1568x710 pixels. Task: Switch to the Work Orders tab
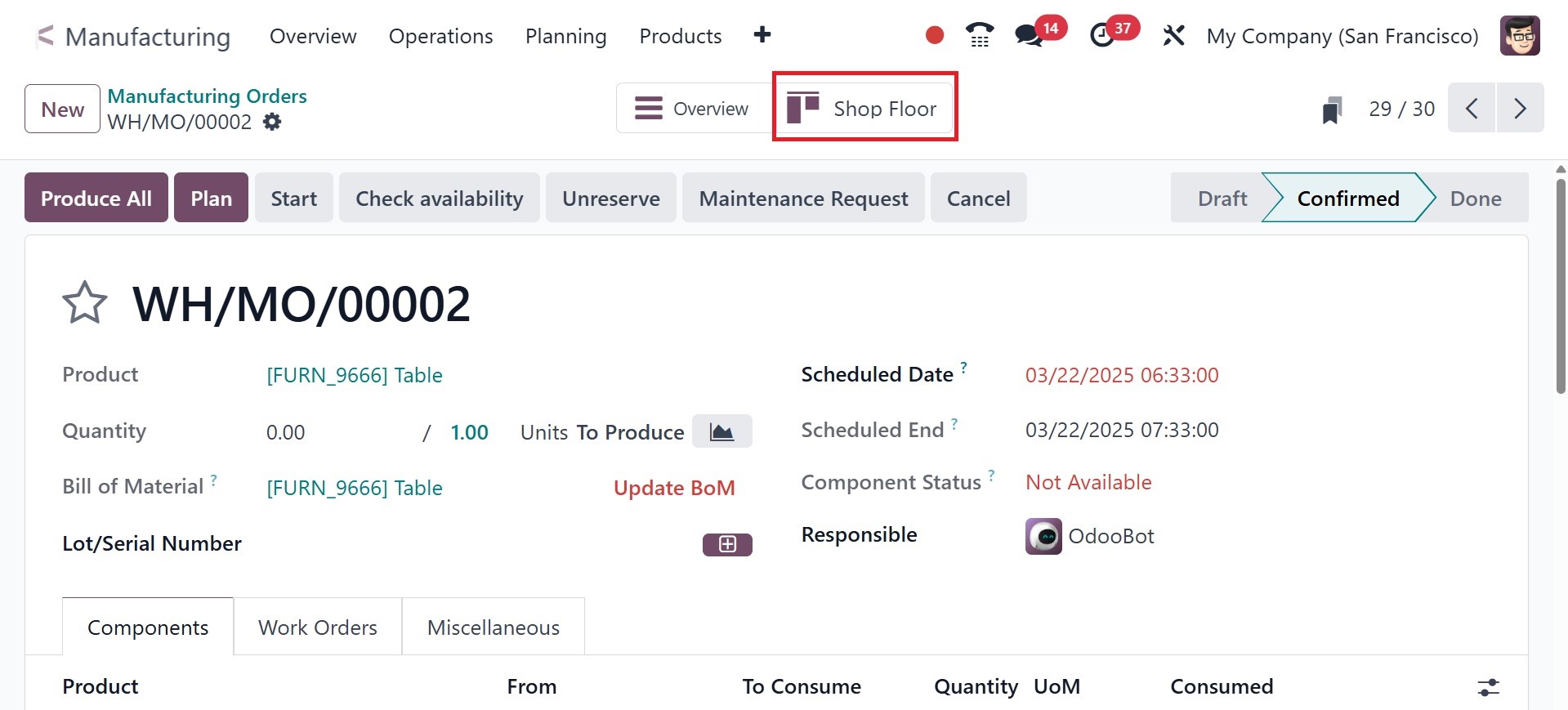318,627
